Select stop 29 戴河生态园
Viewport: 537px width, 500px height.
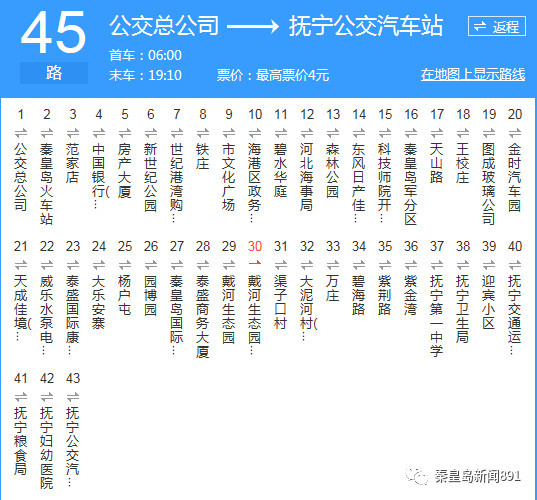click(229, 309)
